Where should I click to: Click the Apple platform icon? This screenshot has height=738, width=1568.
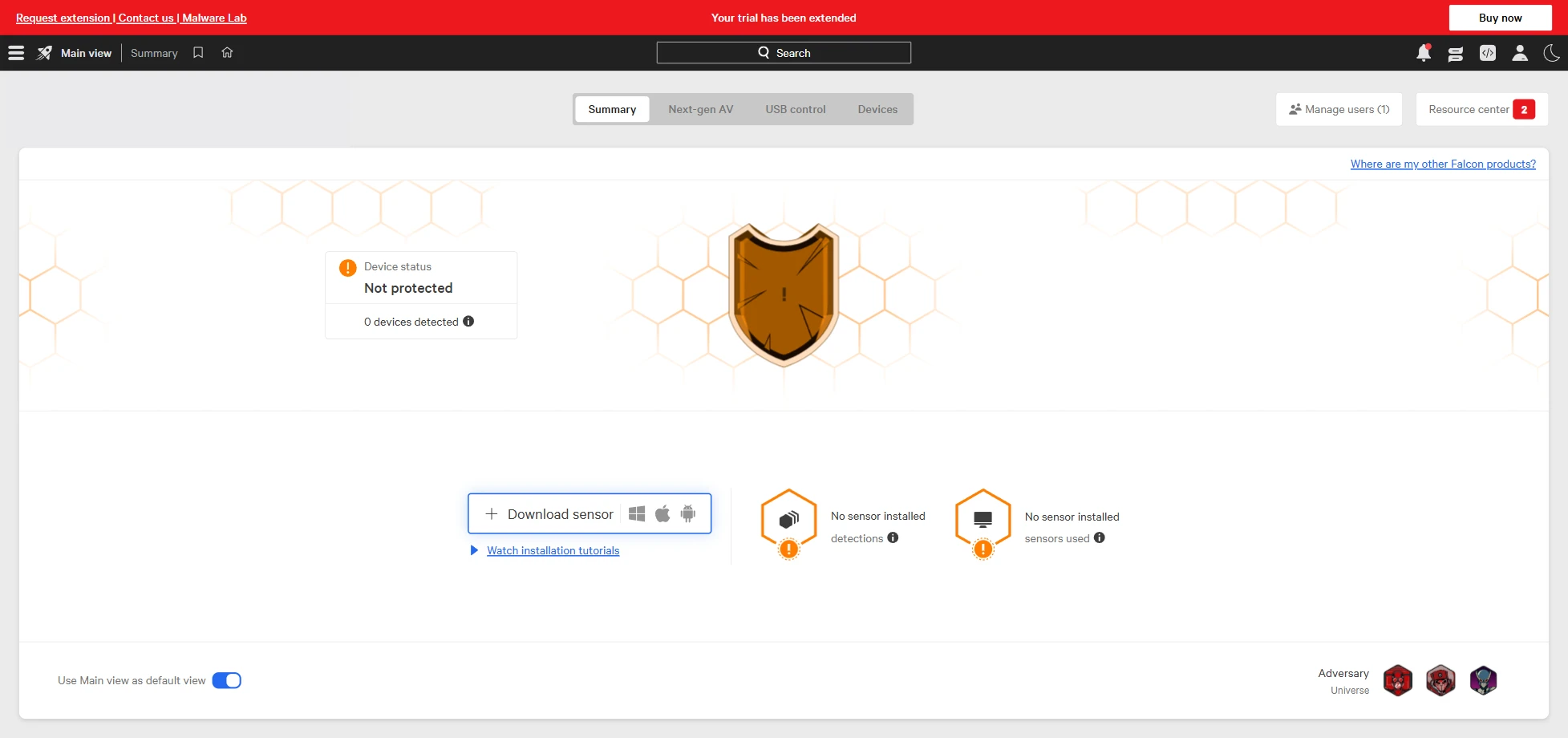point(662,514)
